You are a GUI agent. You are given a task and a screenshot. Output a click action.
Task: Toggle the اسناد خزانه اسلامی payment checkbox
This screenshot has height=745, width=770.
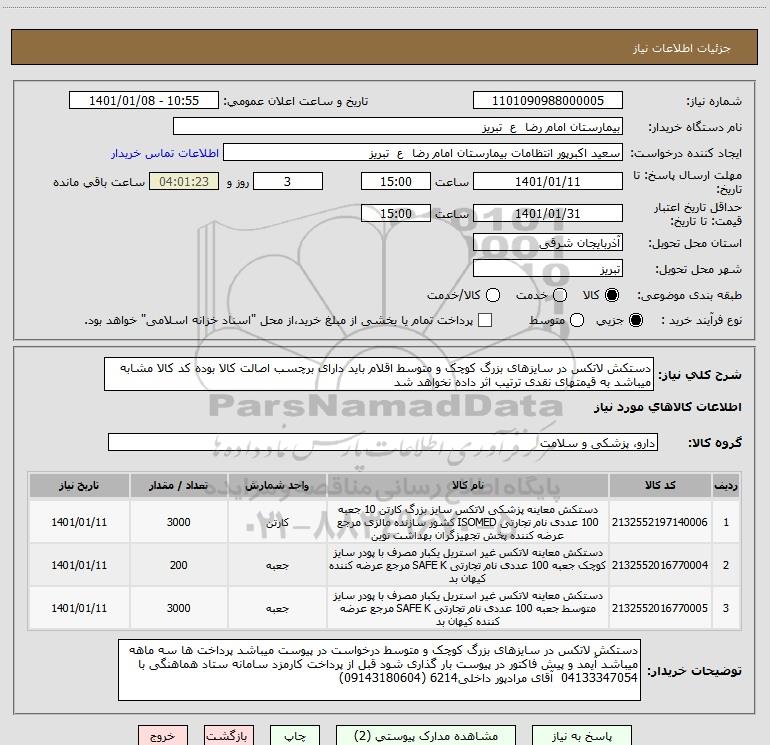485,320
